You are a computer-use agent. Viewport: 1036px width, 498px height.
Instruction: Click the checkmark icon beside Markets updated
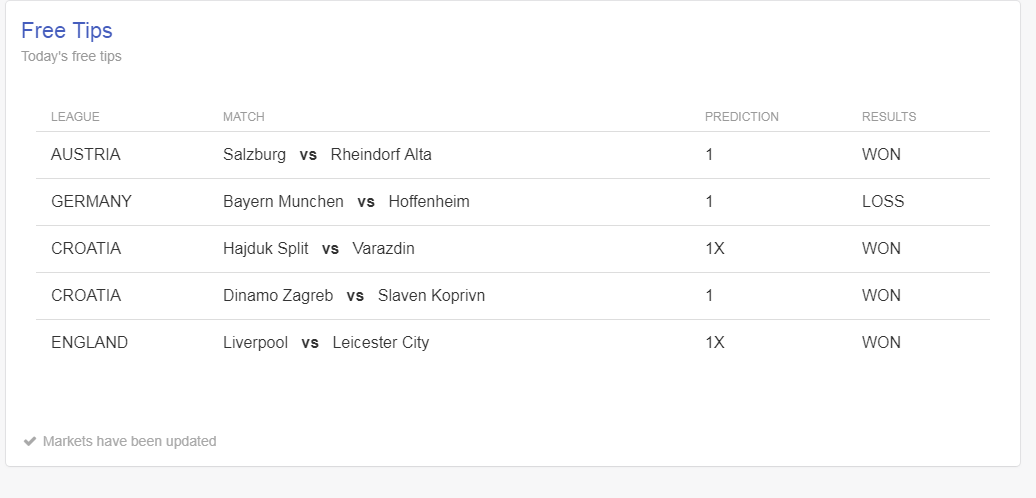[29, 441]
